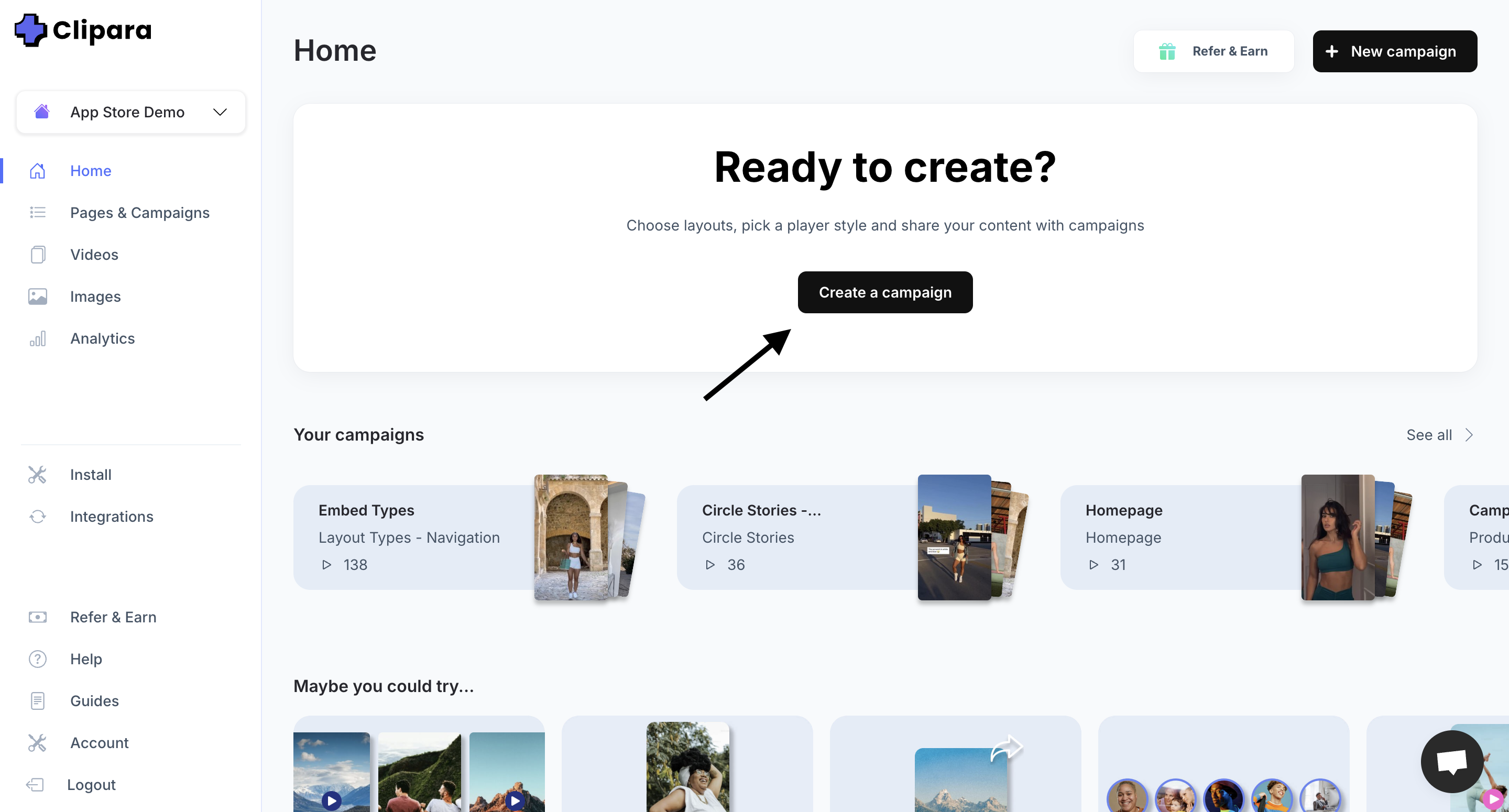Click the Images sidebar icon

[x=38, y=297]
